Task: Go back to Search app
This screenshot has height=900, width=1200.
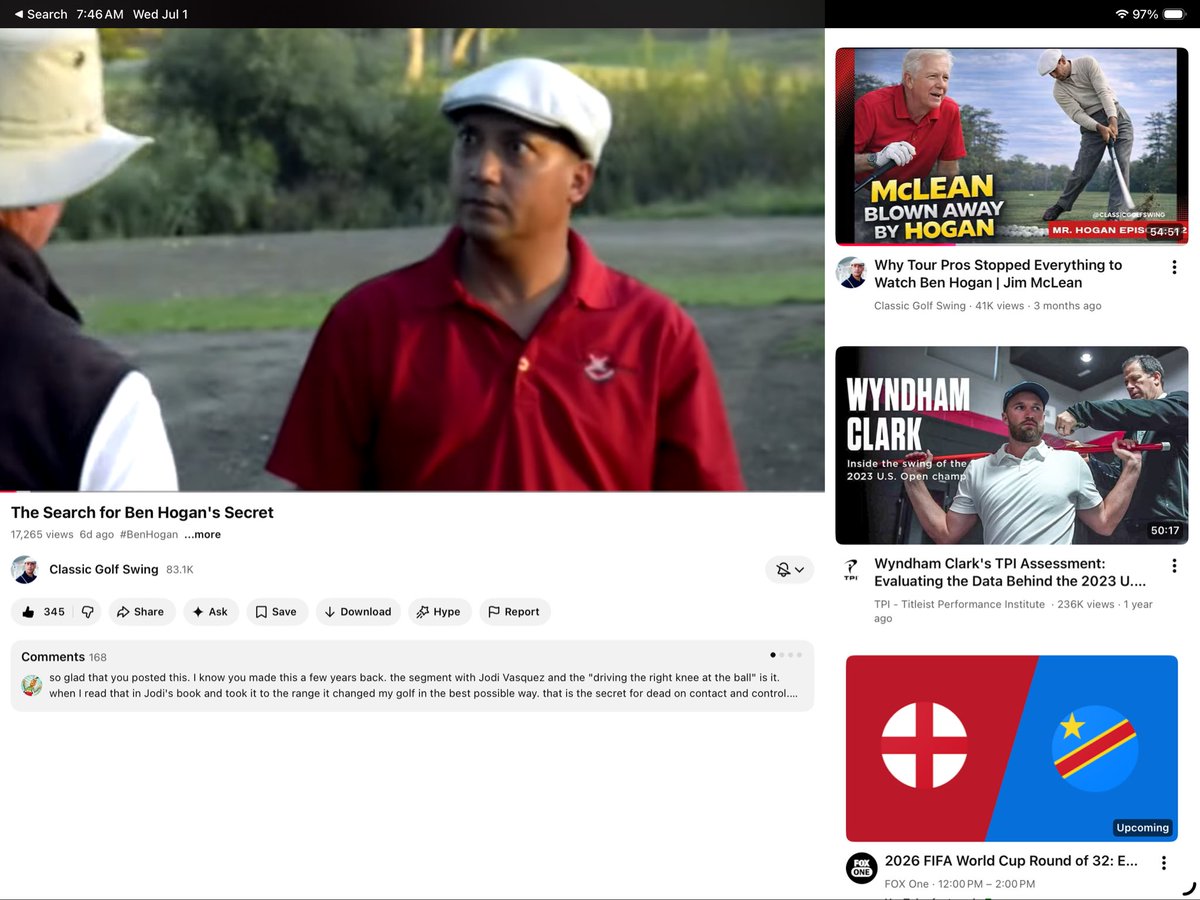Action: 41,14
